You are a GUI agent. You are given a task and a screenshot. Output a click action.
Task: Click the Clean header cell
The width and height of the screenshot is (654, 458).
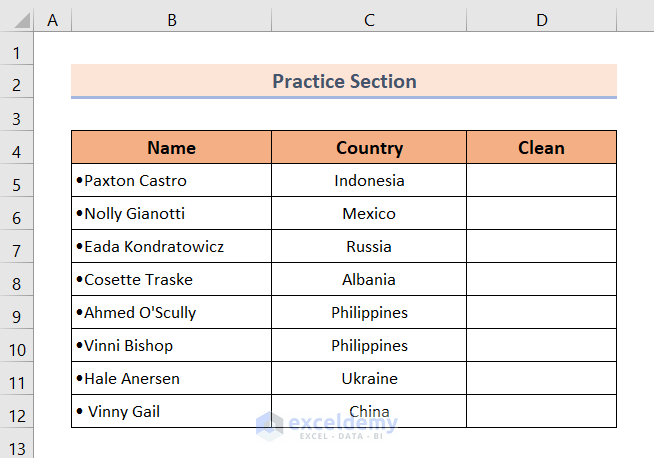pyautogui.click(x=541, y=148)
